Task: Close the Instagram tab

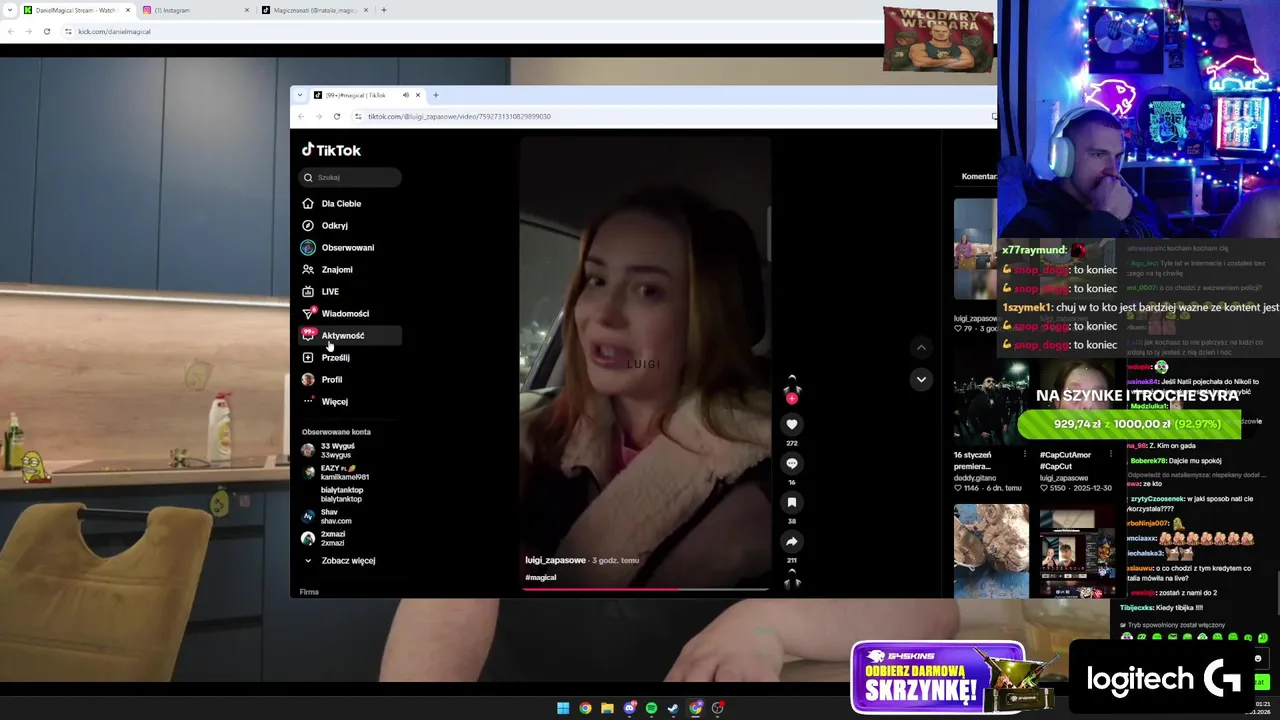Action: point(247,10)
